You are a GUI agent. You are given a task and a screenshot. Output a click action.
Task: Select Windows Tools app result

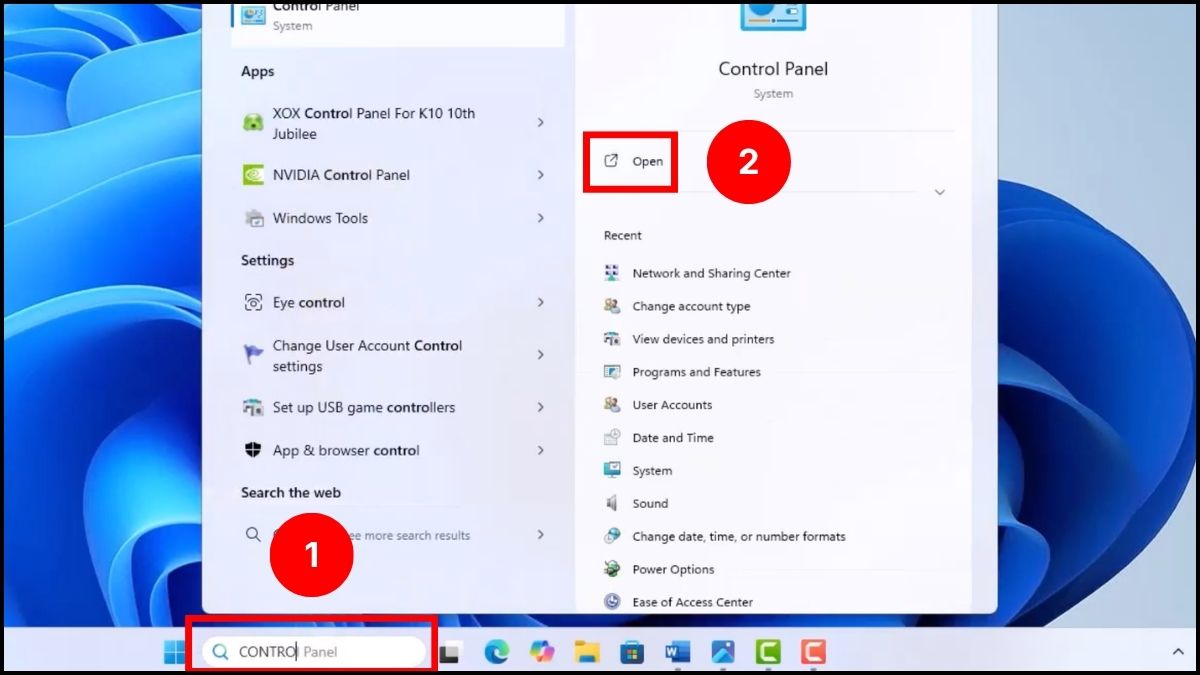[x=398, y=218]
